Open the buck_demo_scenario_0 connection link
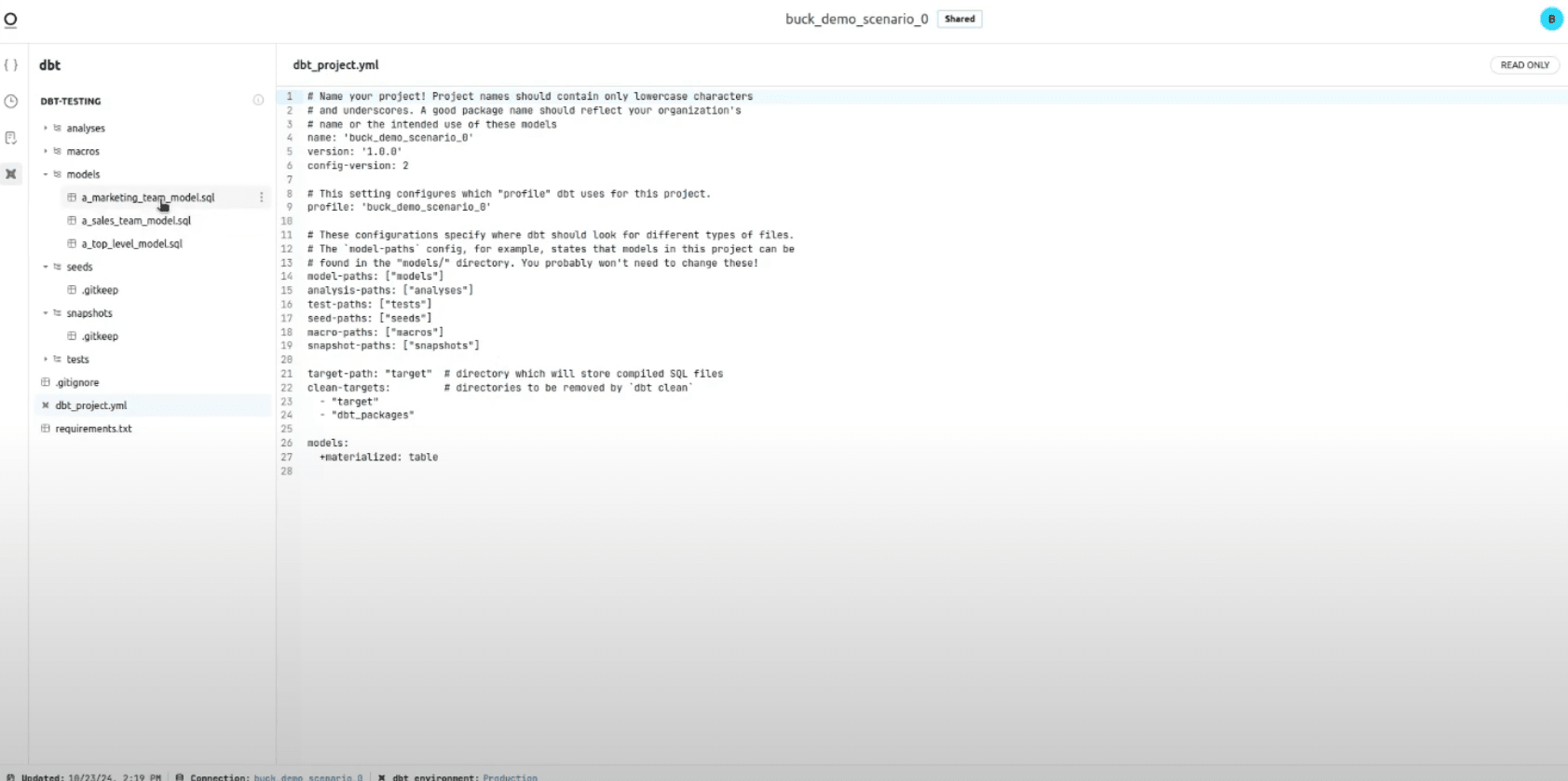1568x781 pixels. (x=308, y=777)
